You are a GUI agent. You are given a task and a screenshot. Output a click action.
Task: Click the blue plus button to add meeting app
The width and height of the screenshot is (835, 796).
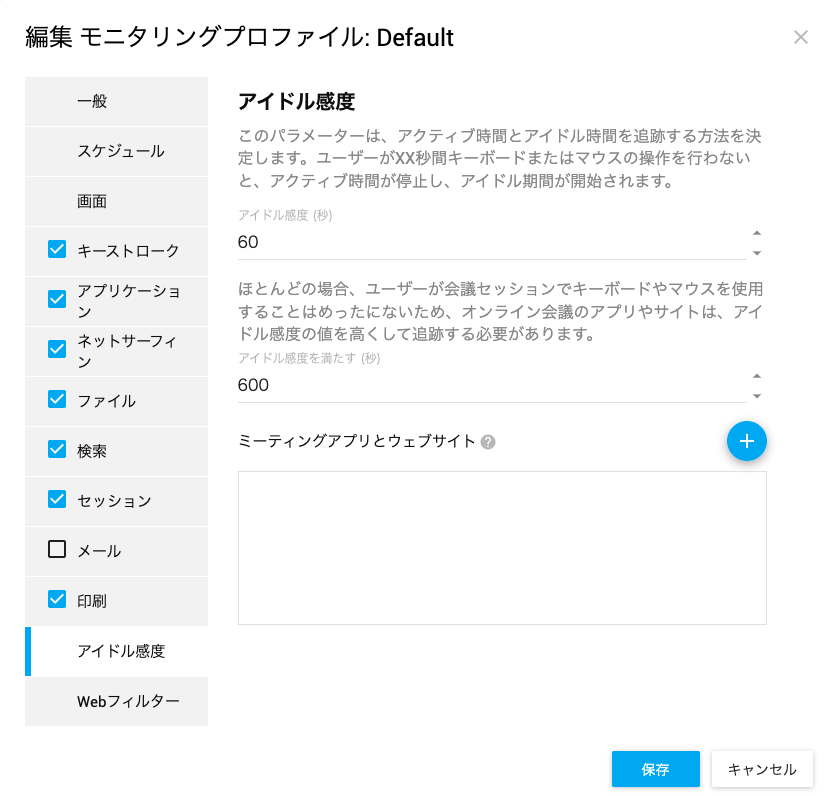(x=746, y=441)
